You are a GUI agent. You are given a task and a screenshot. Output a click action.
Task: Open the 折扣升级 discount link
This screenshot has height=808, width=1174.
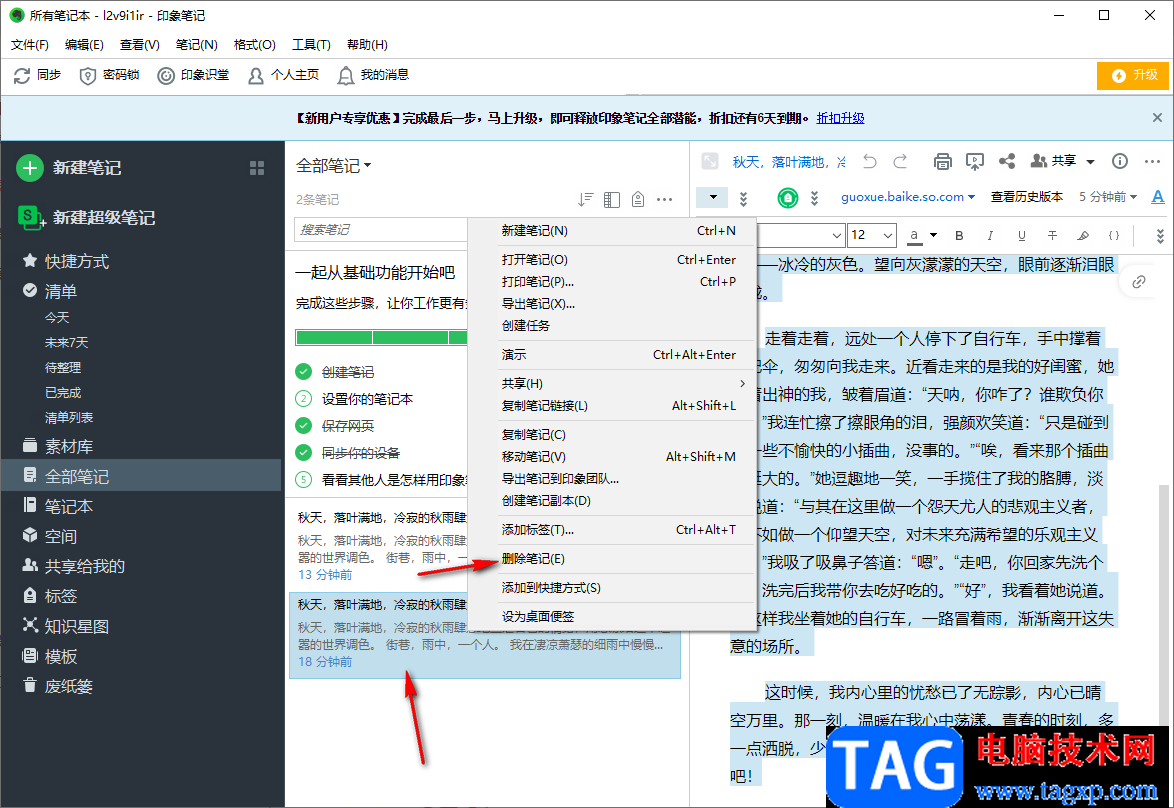[840, 118]
